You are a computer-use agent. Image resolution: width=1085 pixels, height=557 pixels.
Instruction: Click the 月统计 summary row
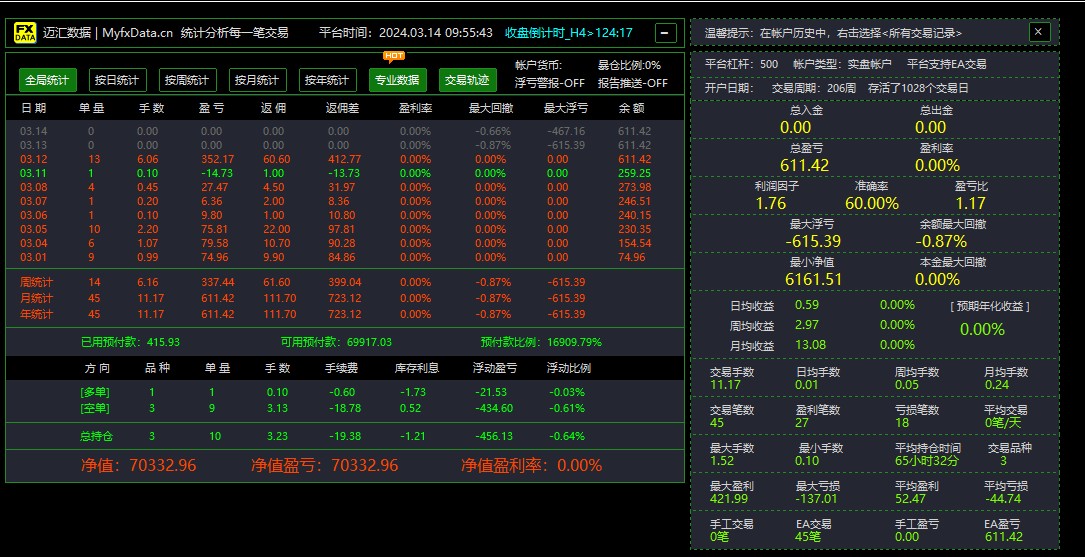pyautogui.click(x=345, y=298)
